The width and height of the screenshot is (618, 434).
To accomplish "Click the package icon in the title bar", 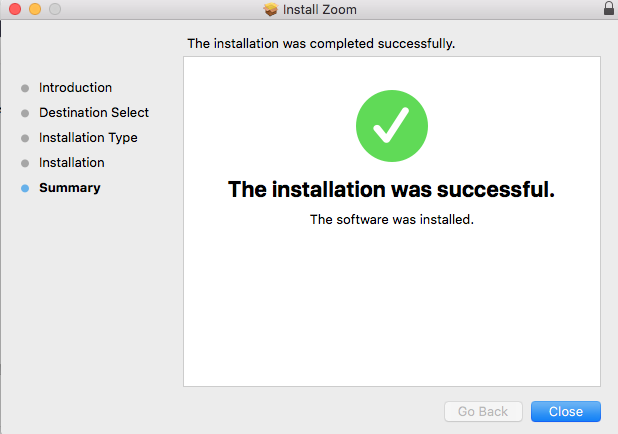I will (270, 10).
